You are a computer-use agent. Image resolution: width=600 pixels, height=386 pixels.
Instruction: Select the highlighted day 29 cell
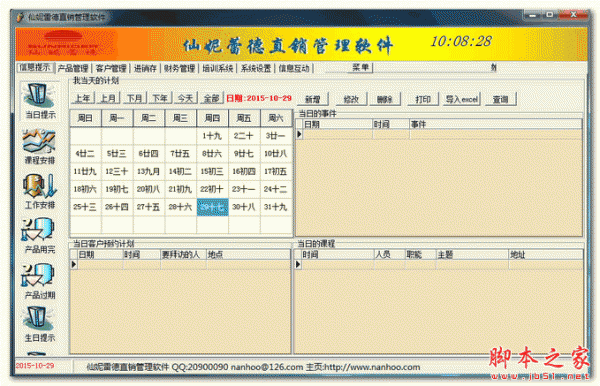(x=212, y=207)
